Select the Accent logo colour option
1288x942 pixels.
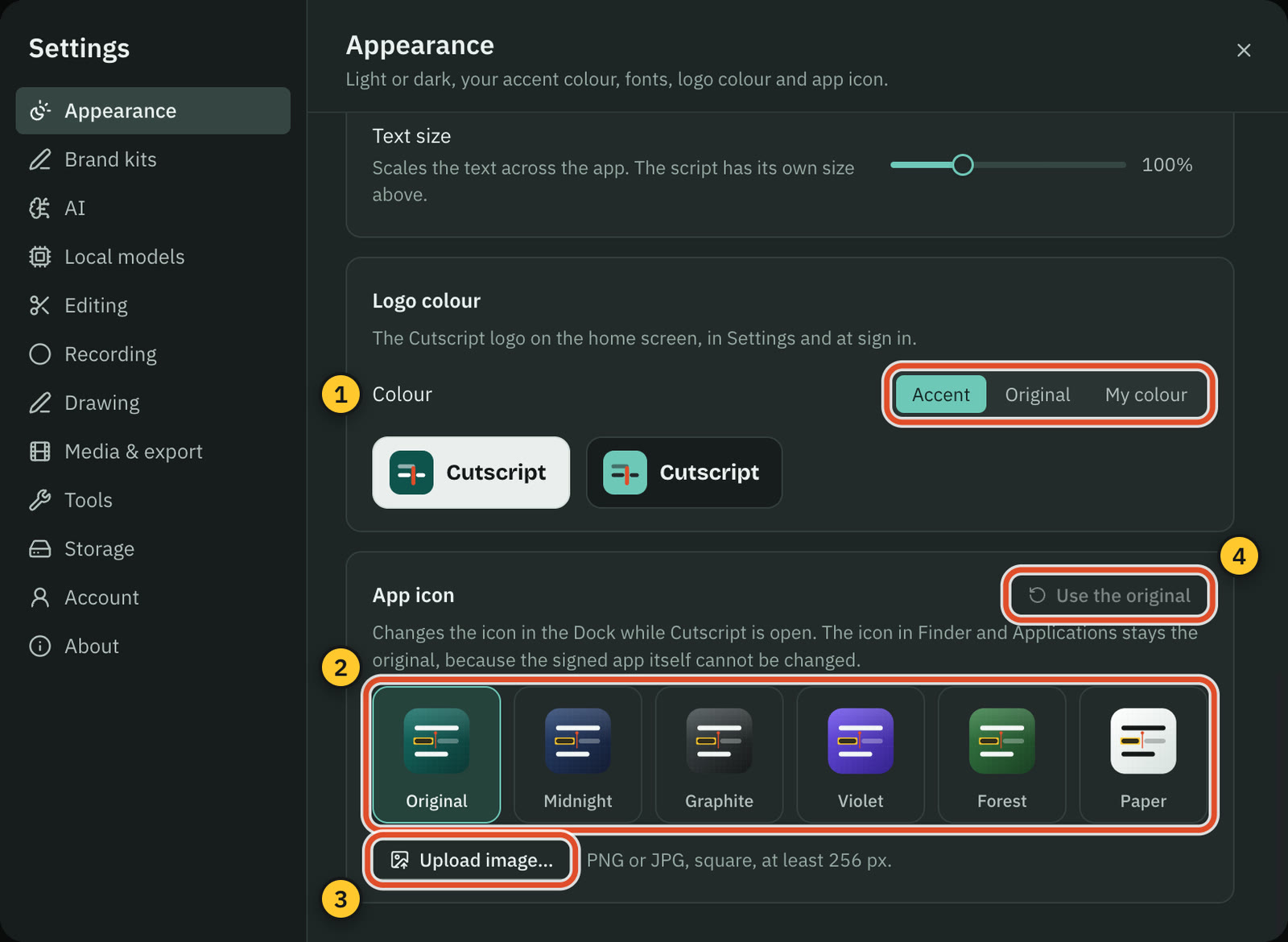point(941,395)
